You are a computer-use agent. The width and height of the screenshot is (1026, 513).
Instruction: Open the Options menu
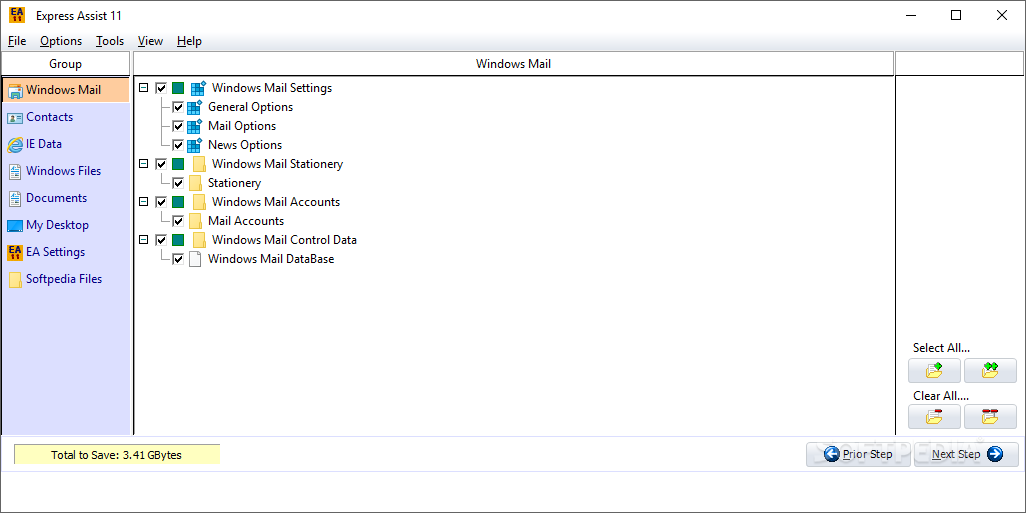[x=61, y=41]
